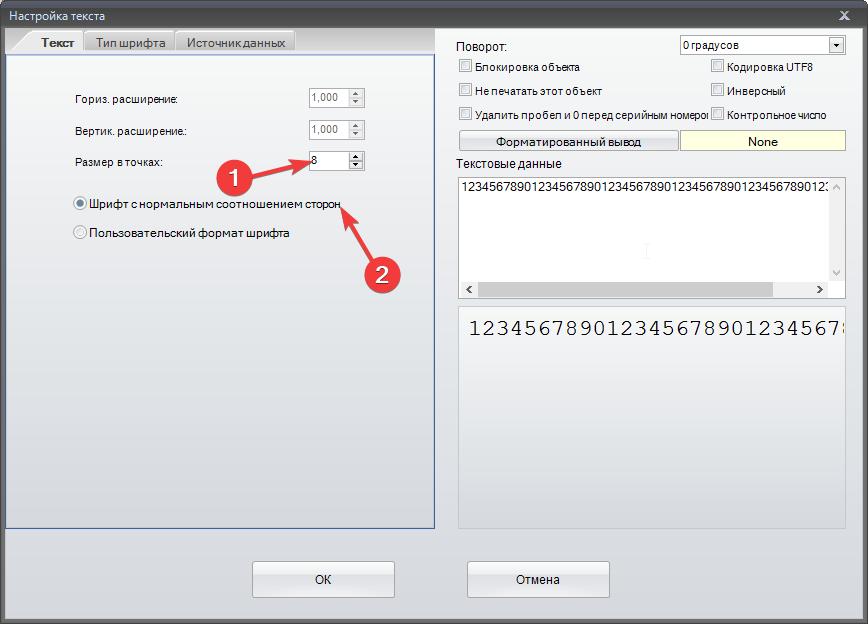Click the Размер в точках input field
Screen dimensions: 868x624
[x=328, y=161]
